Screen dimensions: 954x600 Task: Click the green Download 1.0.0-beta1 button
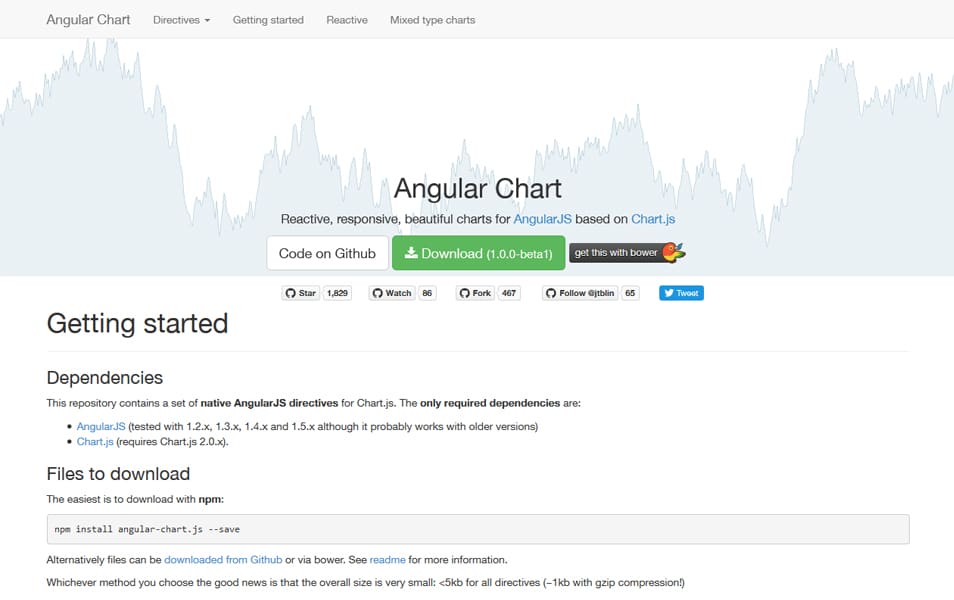[478, 252]
